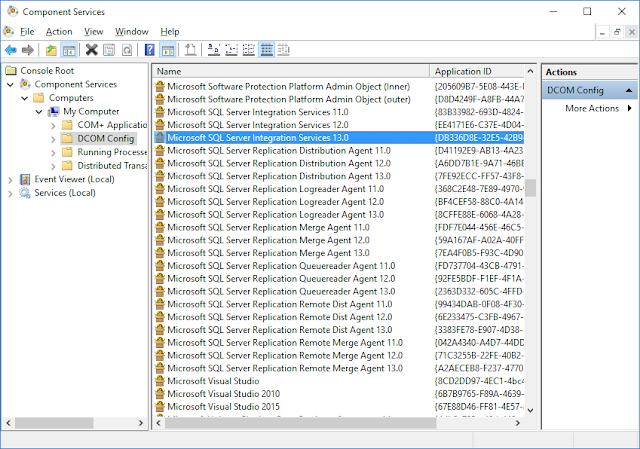Click the Running Processes folder icon
This screenshot has width=640, height=449.
67,152
